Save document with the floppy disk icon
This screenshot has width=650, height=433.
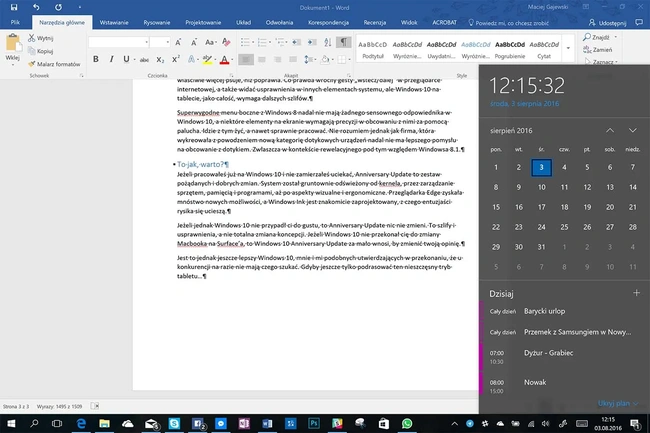tap(14, 7)
